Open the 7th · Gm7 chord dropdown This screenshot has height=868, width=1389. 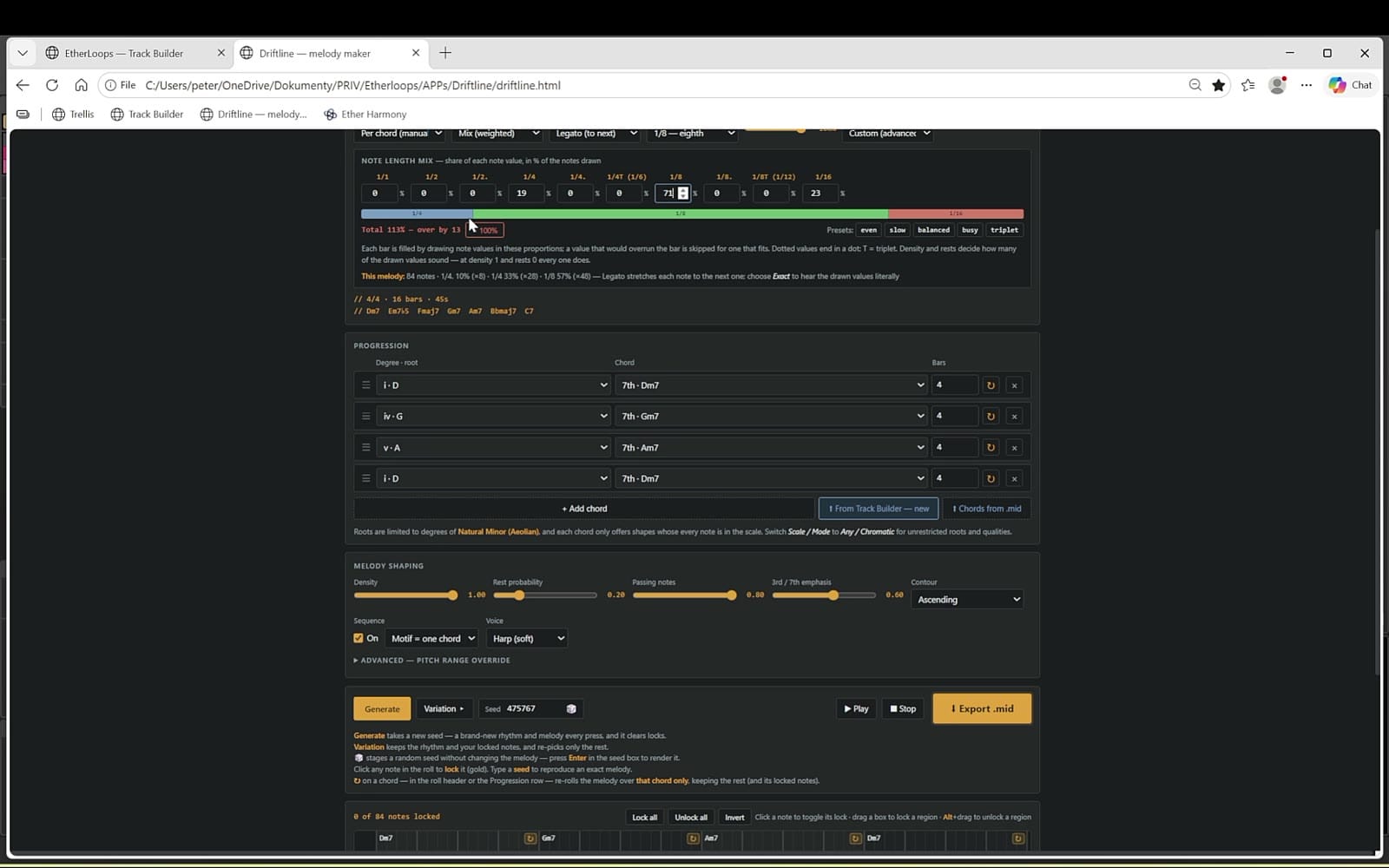point(772,417)
